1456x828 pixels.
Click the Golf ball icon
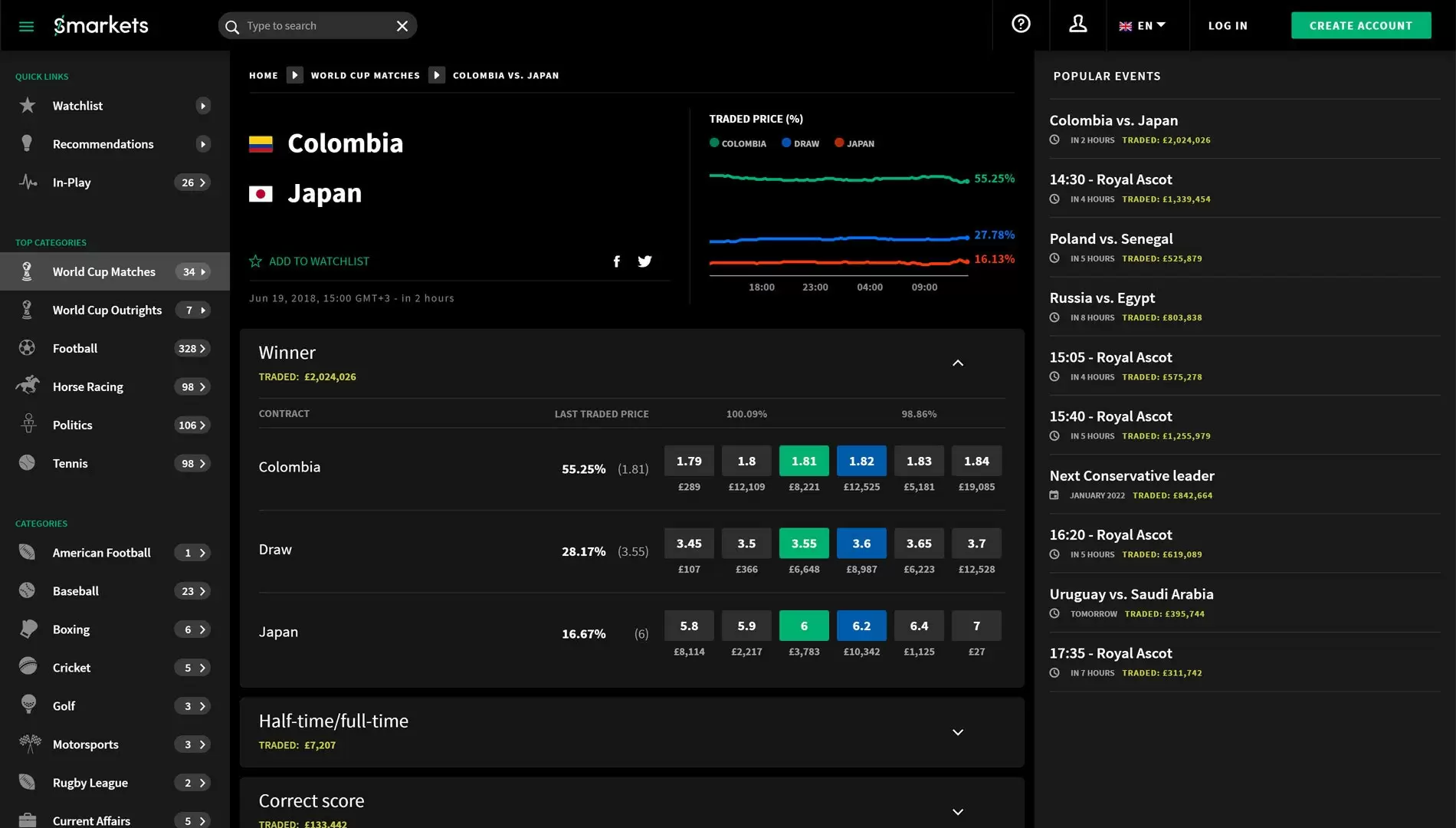pos(28,704)
